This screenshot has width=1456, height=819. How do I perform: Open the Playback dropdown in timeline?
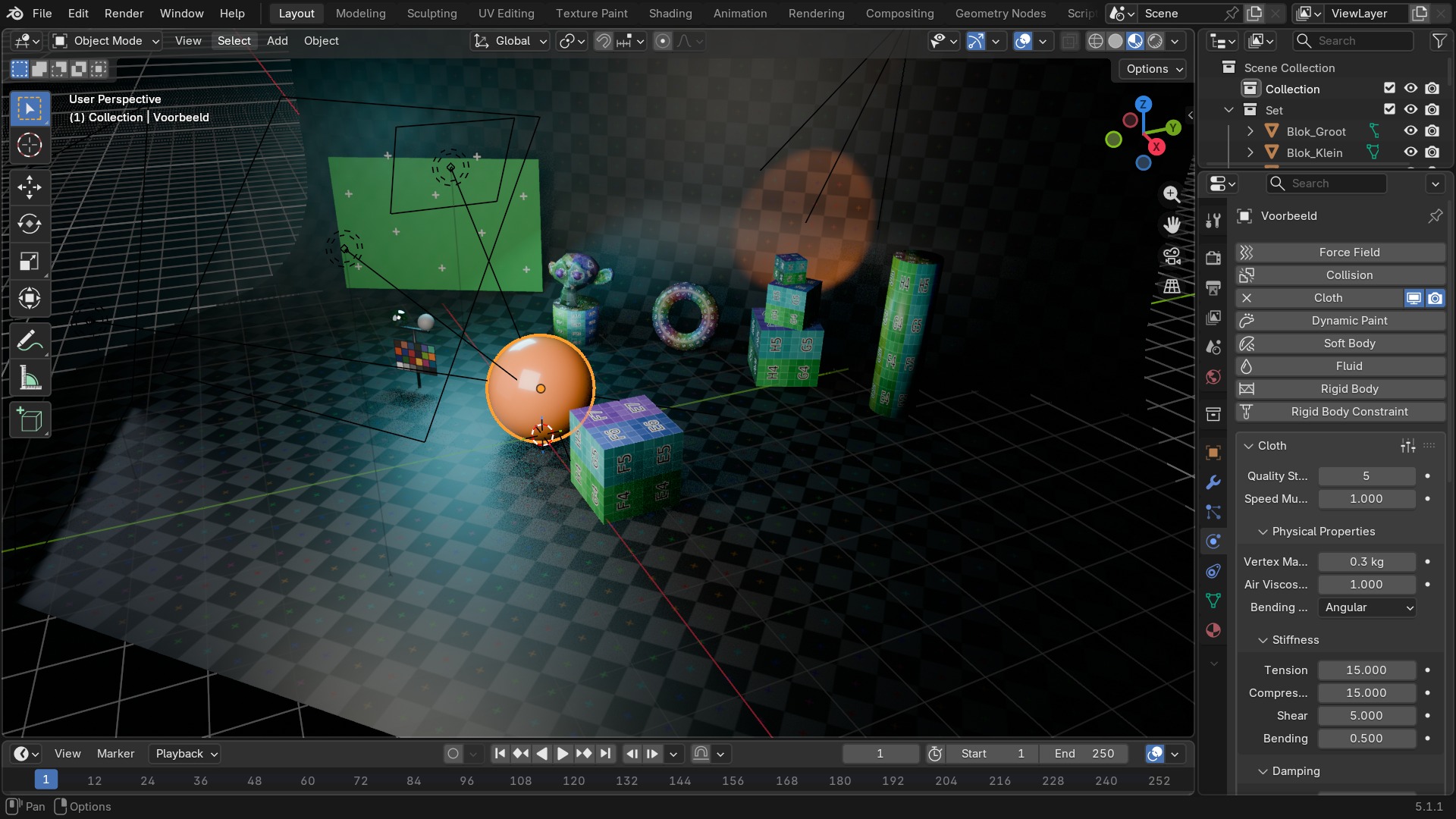187,754
